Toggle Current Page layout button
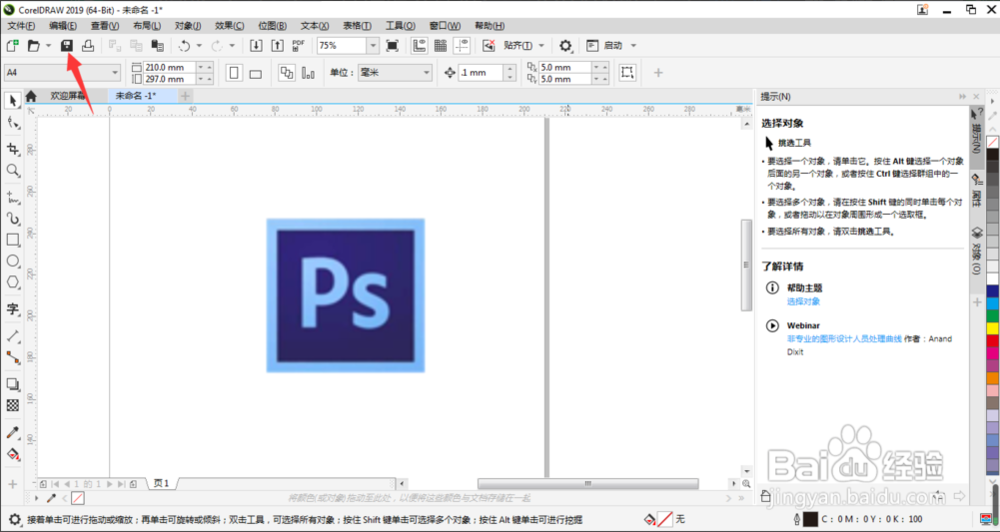 308,73
